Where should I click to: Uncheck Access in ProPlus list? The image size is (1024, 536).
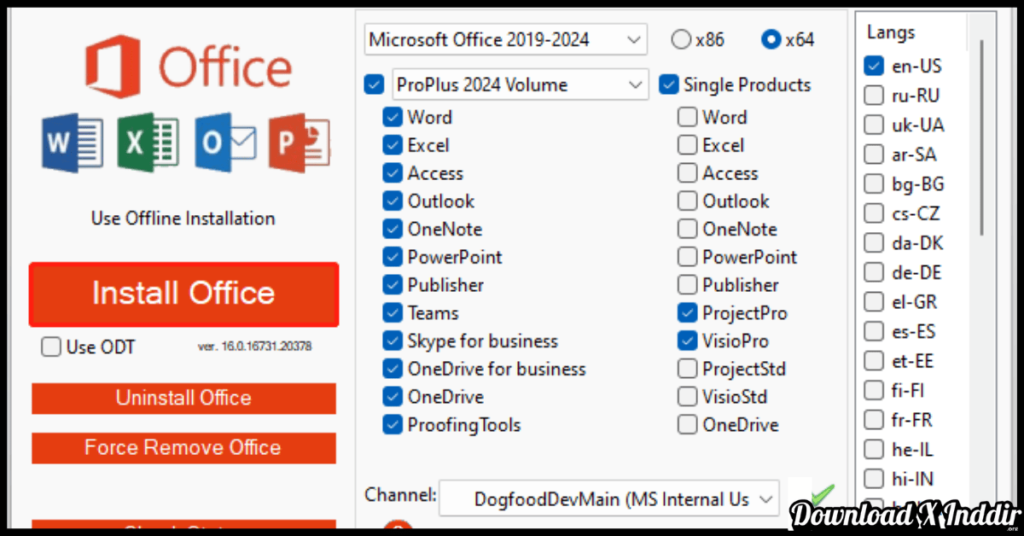pyautogui.click(x=392, y=173)
